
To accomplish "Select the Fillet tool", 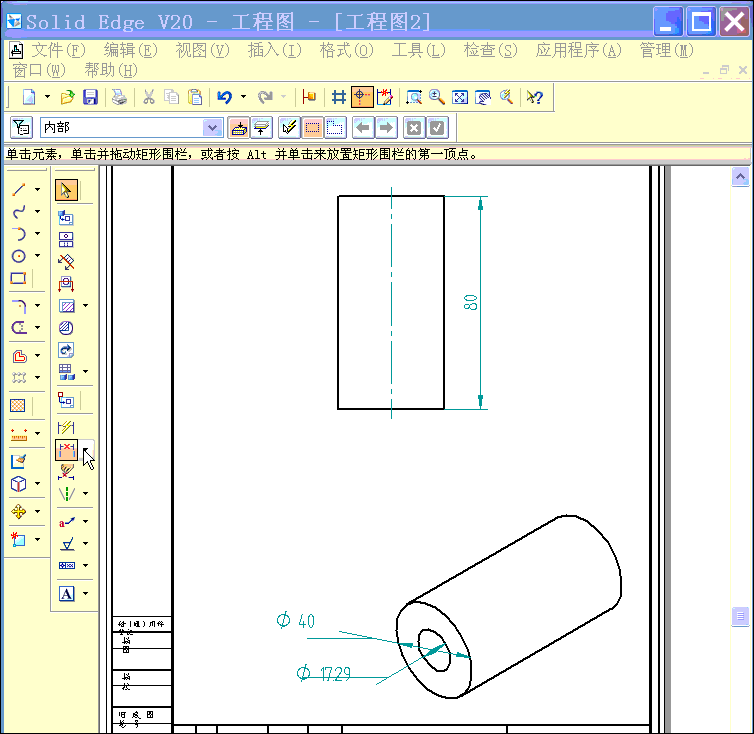I will (18, 305).
